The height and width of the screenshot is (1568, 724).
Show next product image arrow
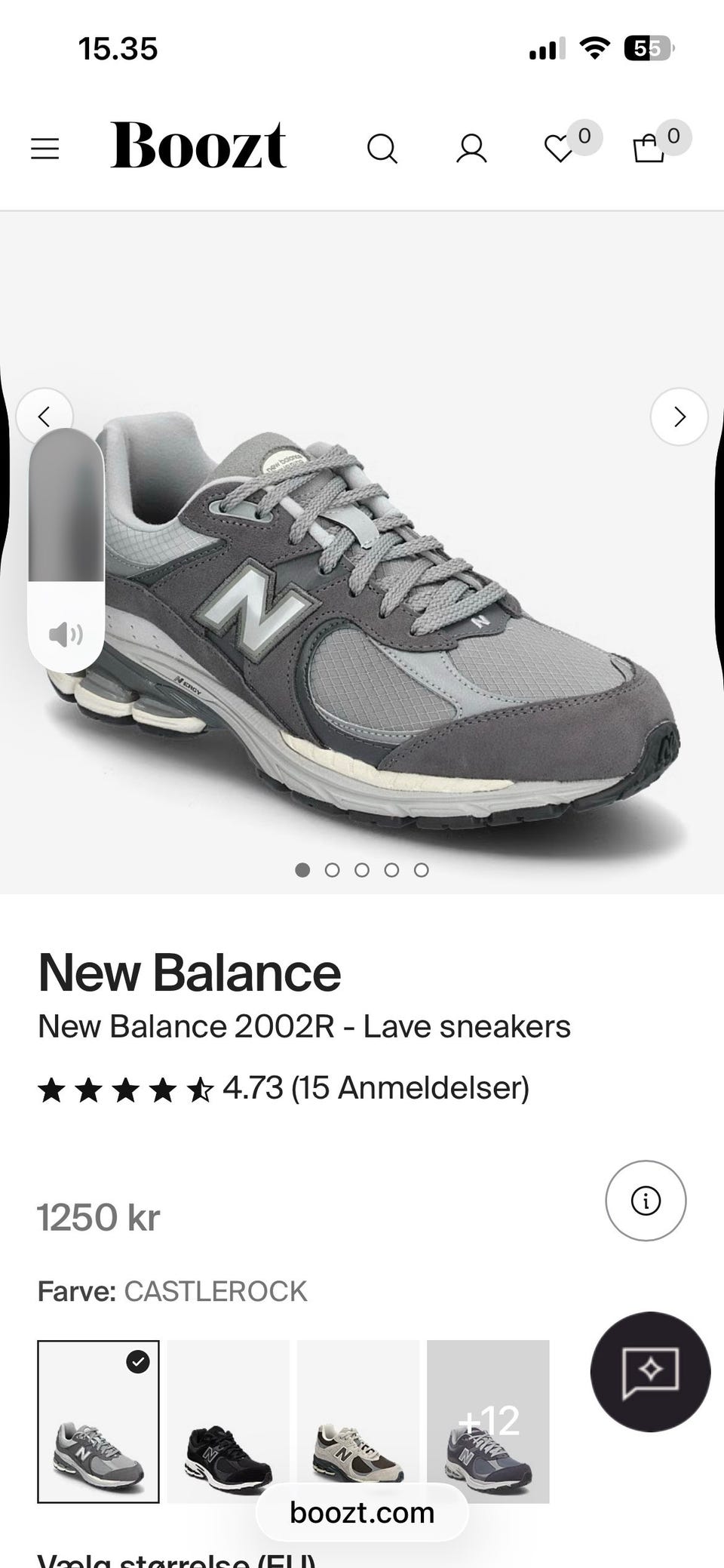[679, 417]
